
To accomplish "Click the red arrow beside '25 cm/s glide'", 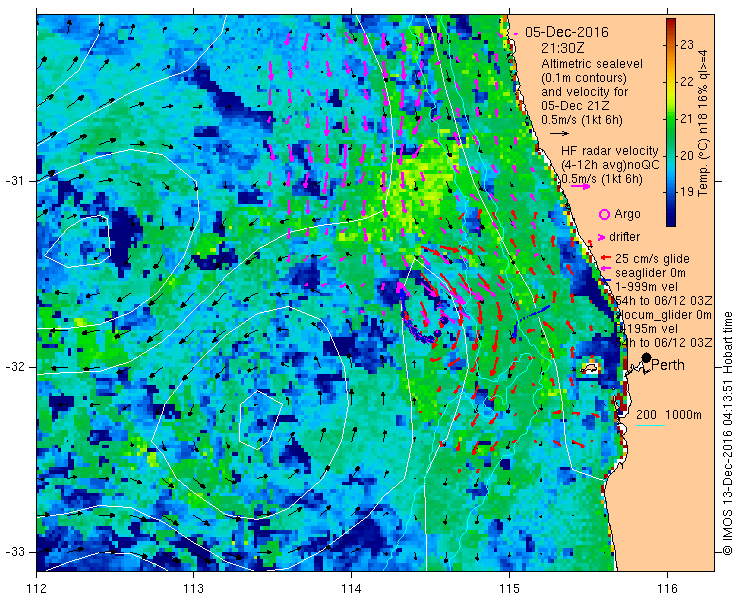I will tap(606, 258).
